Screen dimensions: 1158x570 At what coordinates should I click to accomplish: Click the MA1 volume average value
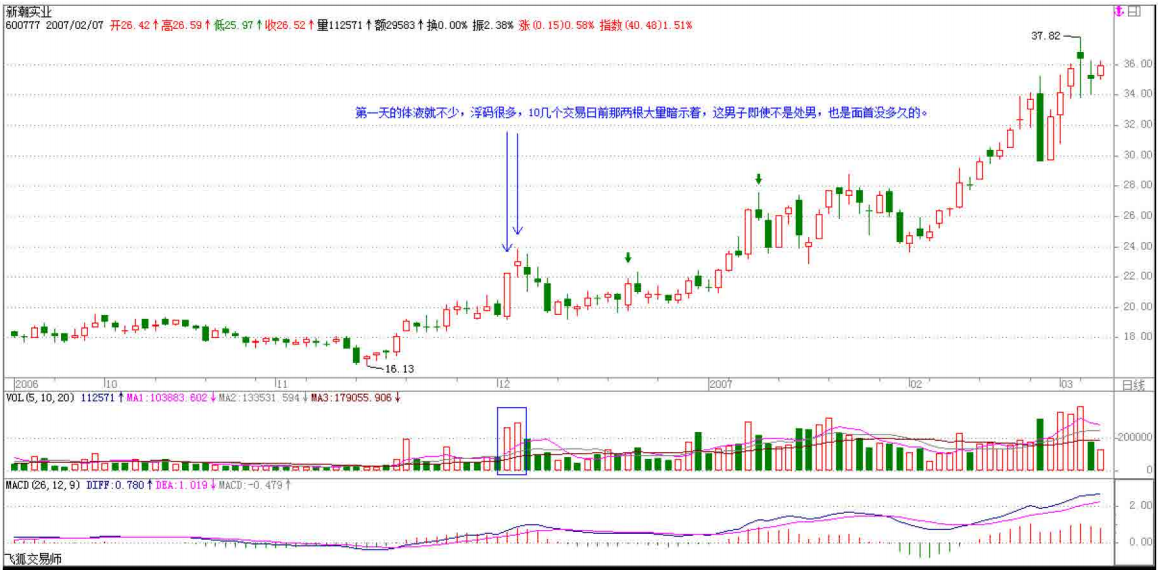[168, 397]
